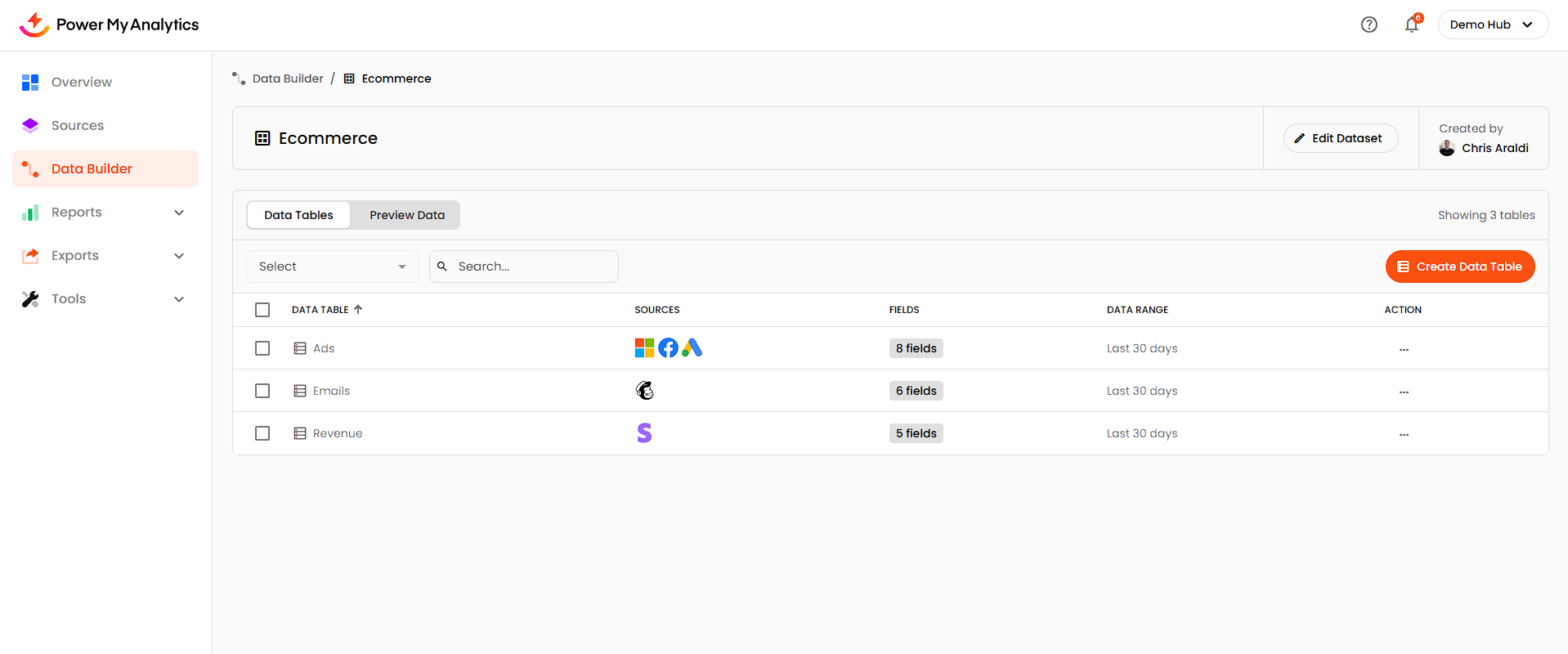
Task: Click the 8 fields badge
Action: click(x=916, y=348)
